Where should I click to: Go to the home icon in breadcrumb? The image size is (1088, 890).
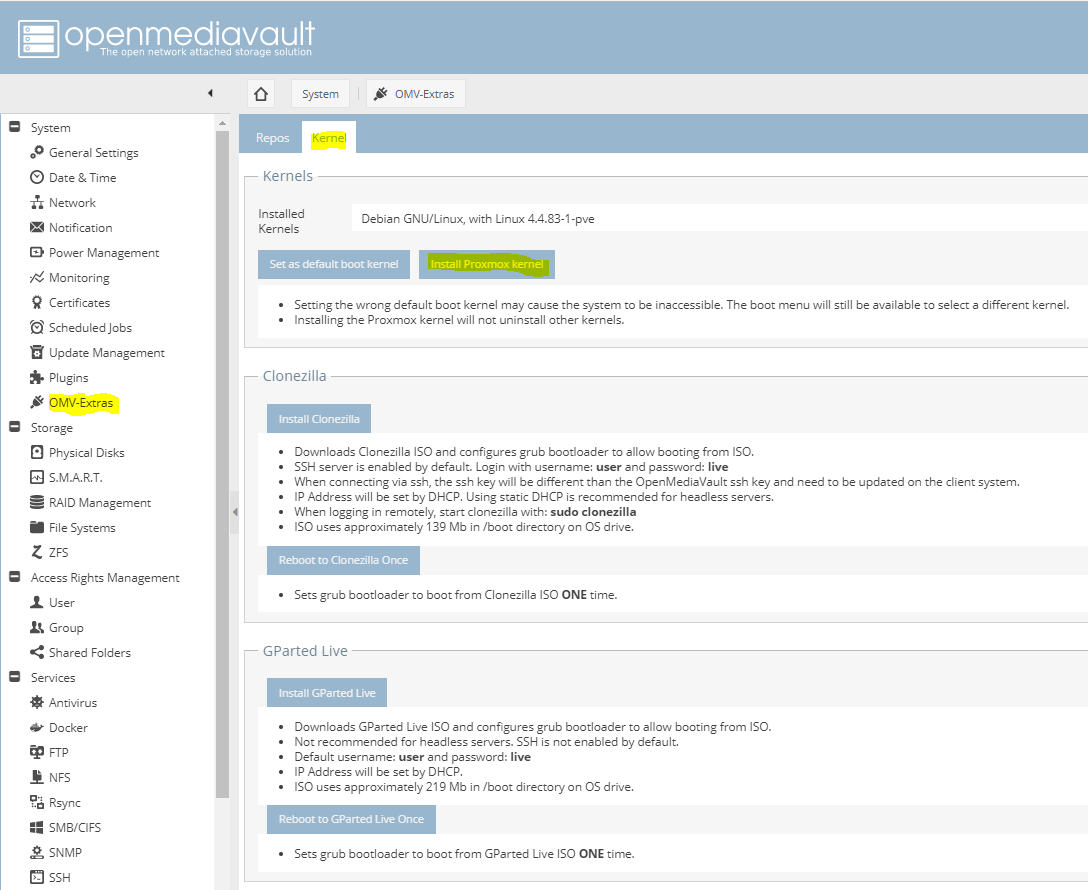[261, 94]
